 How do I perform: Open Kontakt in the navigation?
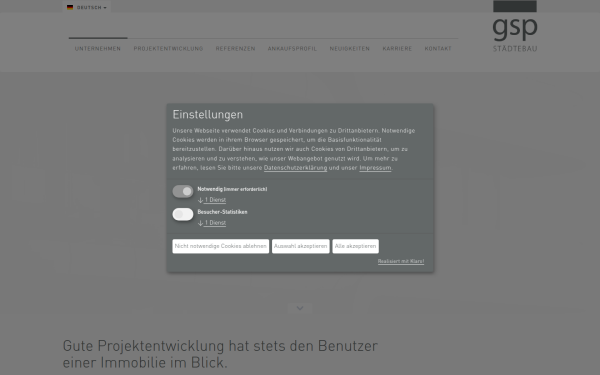[438, 49]
